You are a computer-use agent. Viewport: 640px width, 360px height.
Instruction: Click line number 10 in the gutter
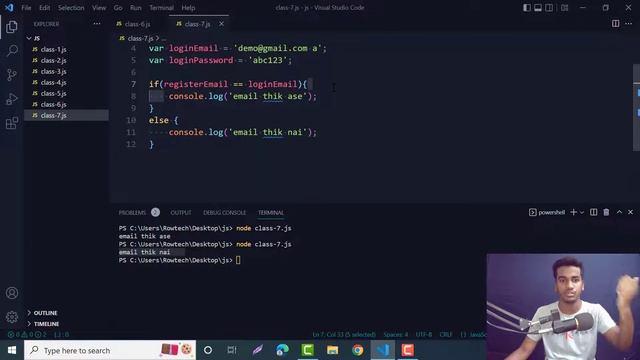point(131,120)
